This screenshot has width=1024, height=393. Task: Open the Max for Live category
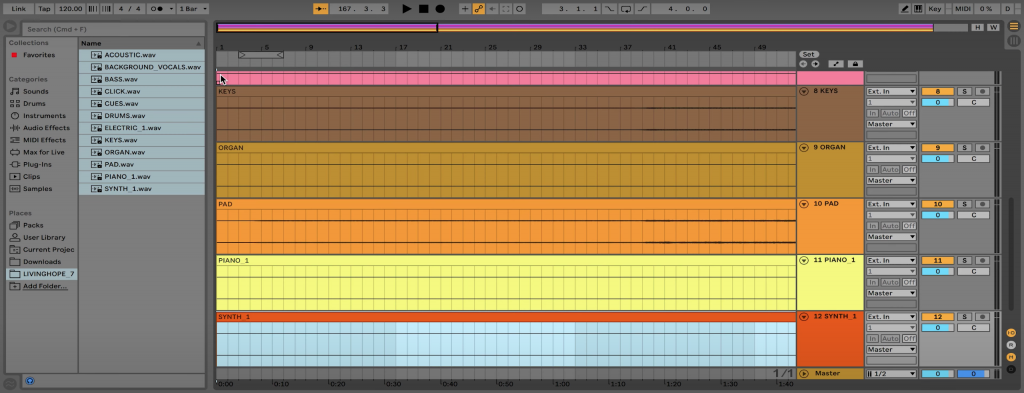[x=43, y=152]
